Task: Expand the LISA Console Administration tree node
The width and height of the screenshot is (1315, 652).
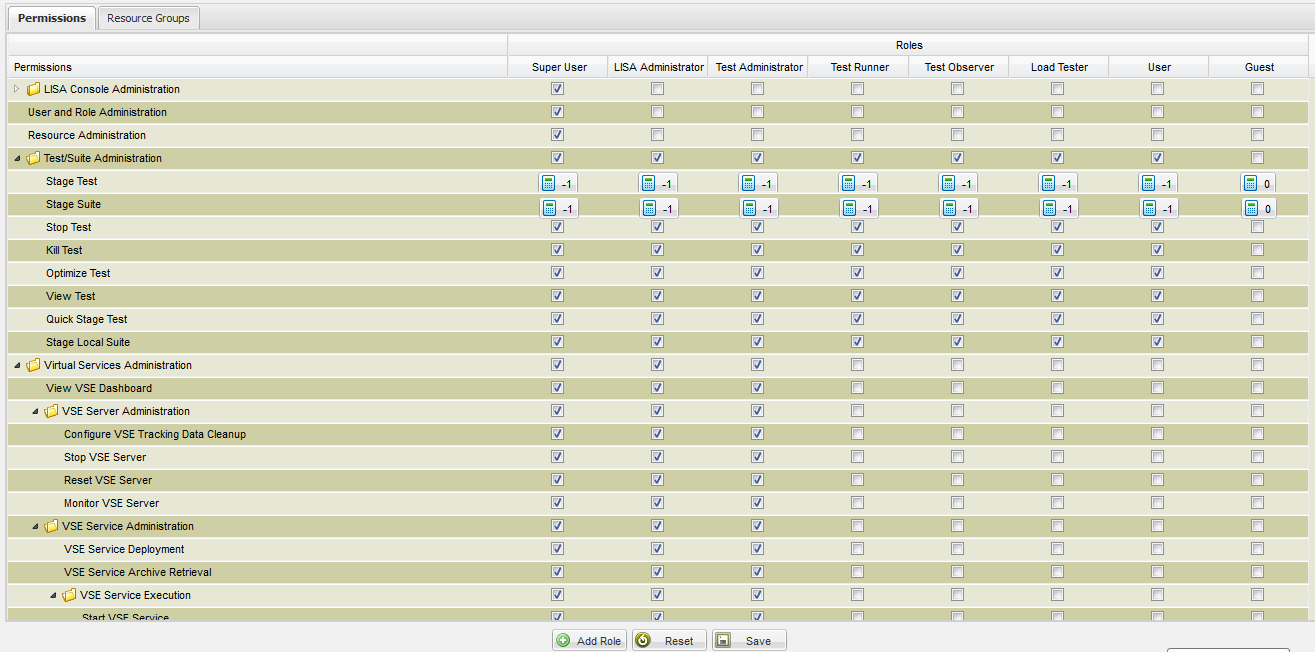Action: coord(16,89)
